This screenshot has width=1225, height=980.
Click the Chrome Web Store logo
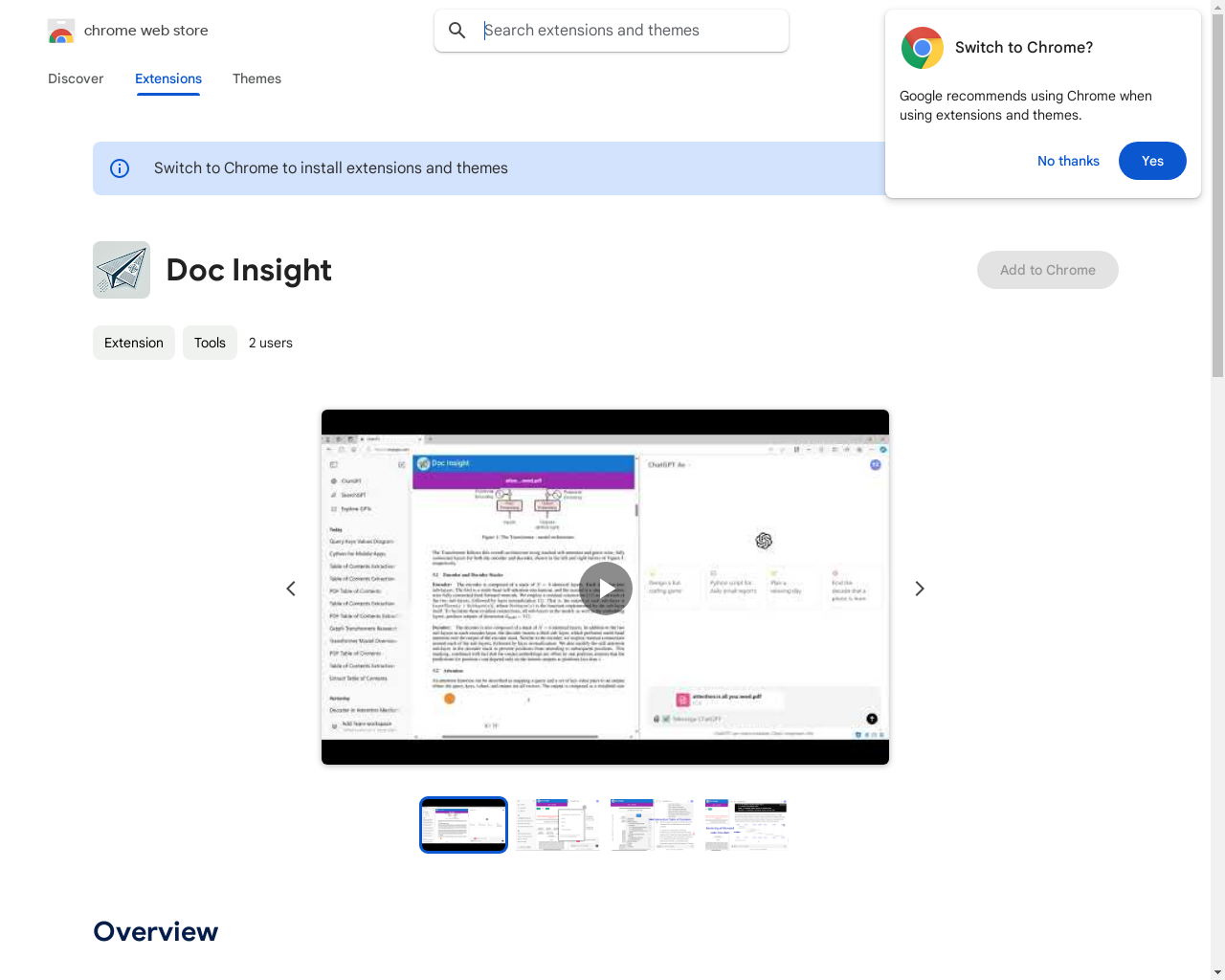(x=61, y=31)
